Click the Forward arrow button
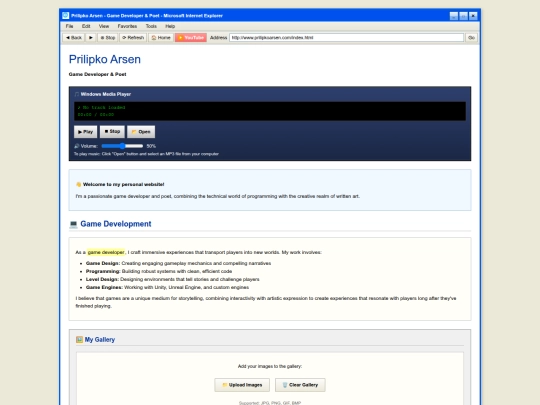540x405 pixels. tap(91, 38)
